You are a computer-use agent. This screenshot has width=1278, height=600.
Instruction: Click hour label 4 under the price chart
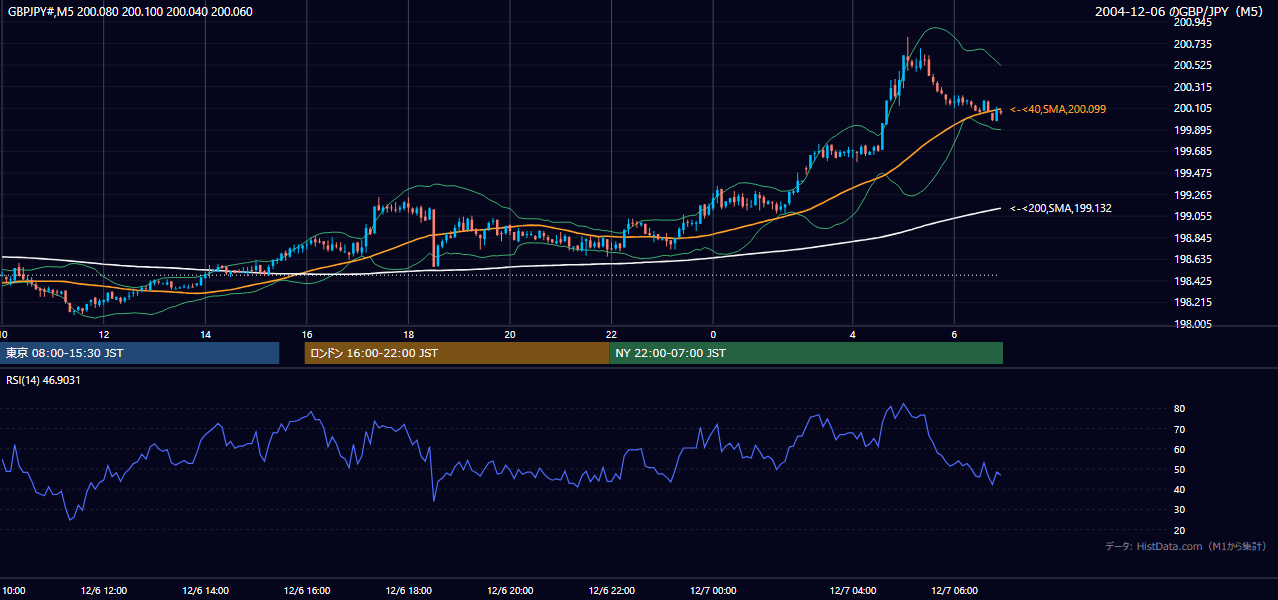(853, 334)
